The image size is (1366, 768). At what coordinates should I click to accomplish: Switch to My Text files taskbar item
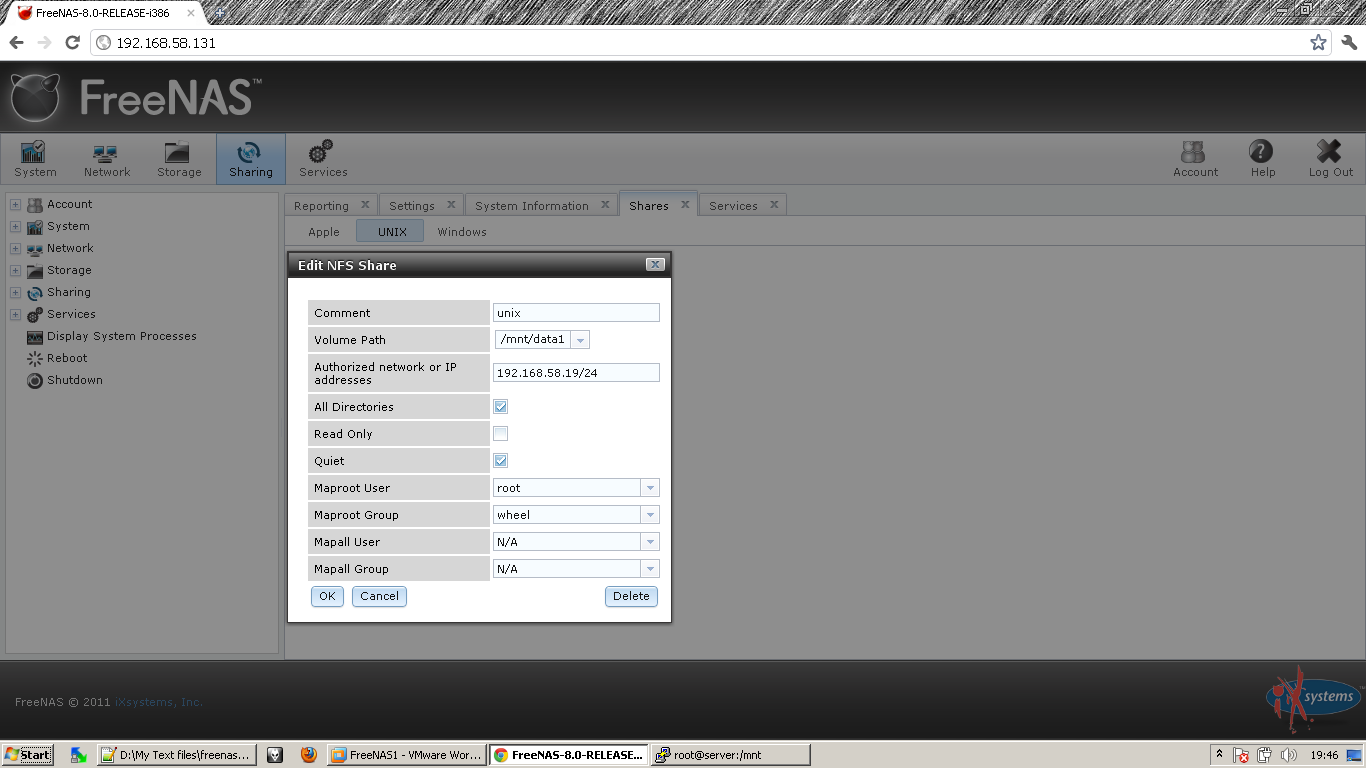[177, 755]
